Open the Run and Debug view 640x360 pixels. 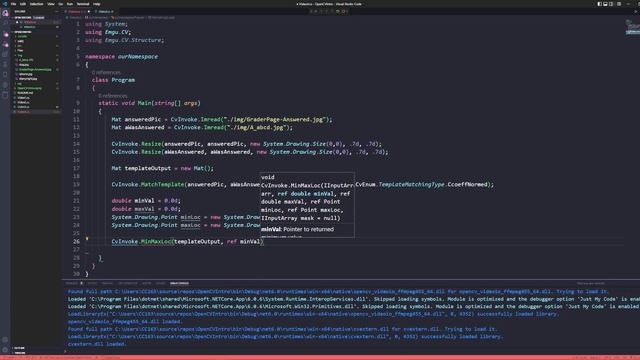(x=5, y=44)
